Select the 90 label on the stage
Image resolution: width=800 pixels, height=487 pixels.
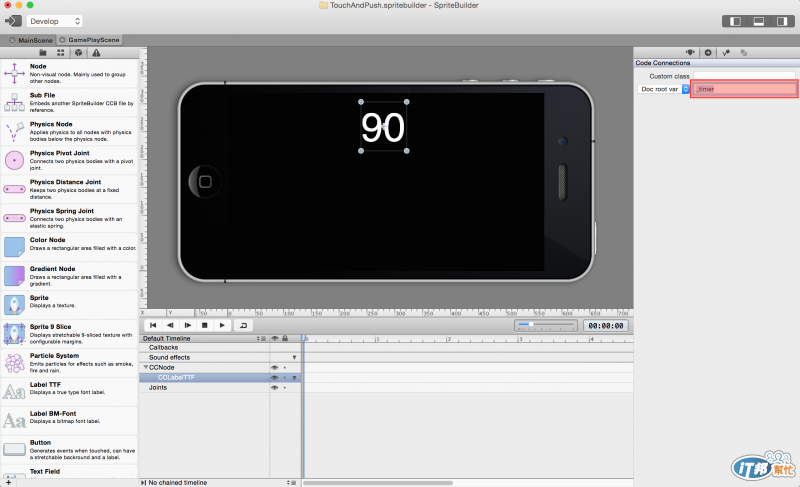(x=383, y=126)
